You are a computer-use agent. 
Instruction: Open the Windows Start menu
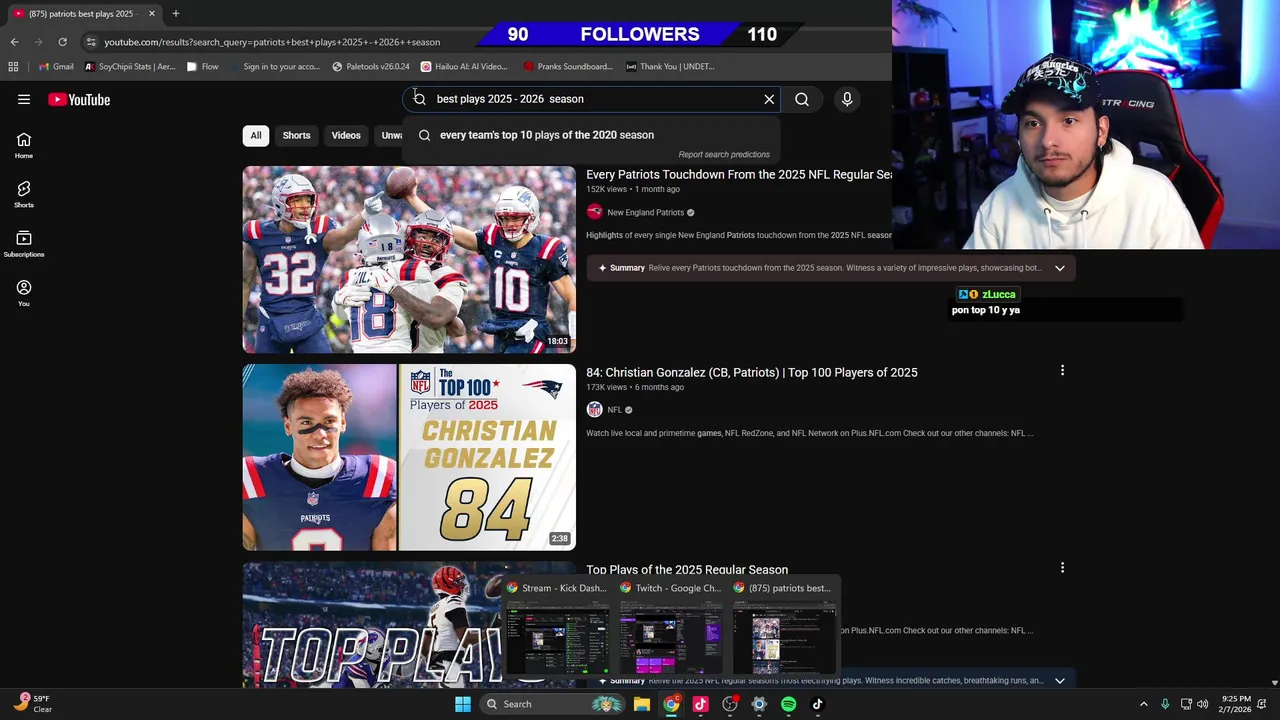463,704
